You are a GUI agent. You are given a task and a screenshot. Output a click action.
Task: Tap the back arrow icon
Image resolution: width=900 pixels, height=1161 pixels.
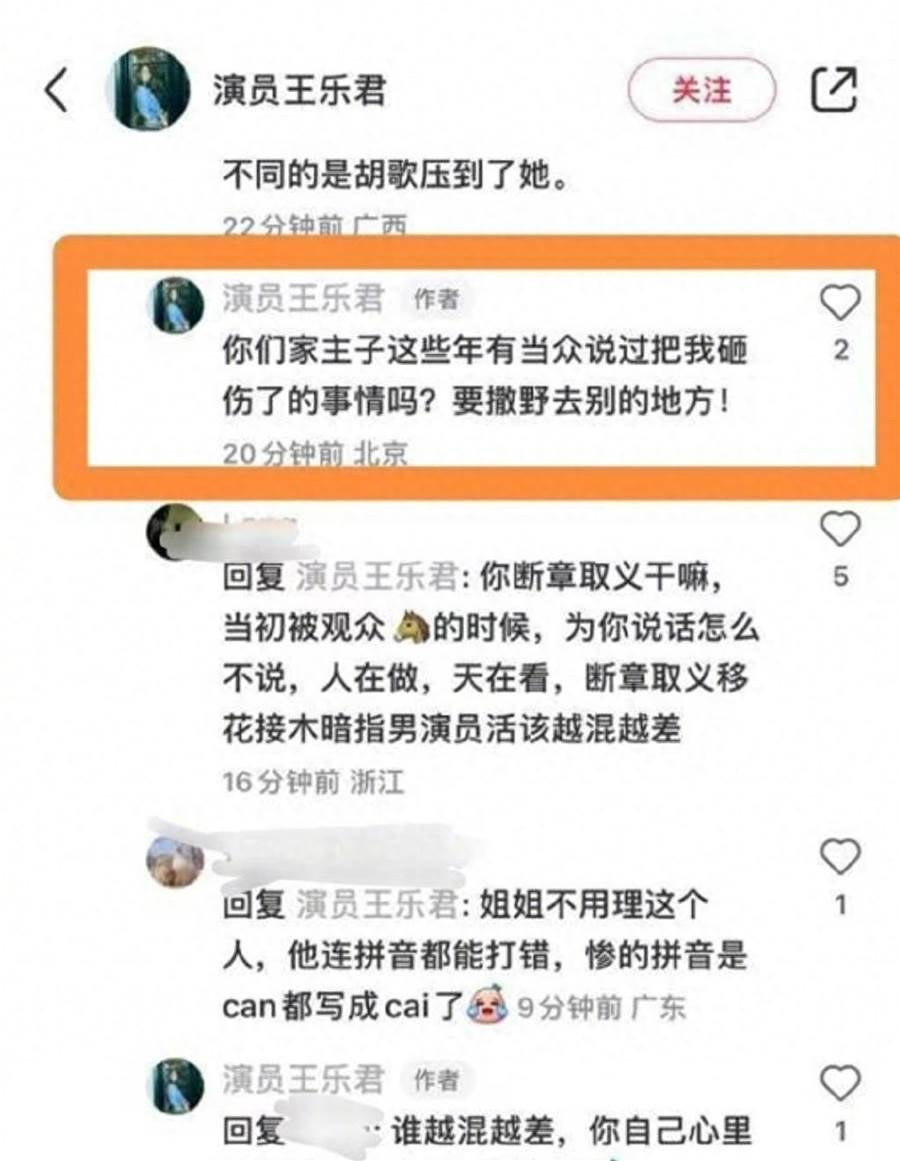57,90
